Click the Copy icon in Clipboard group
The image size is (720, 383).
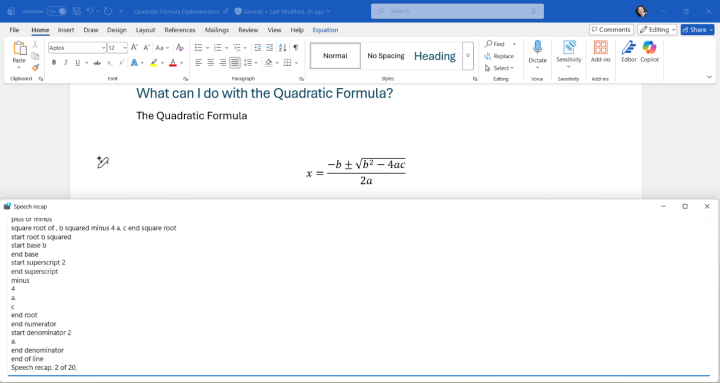point(35,56)
